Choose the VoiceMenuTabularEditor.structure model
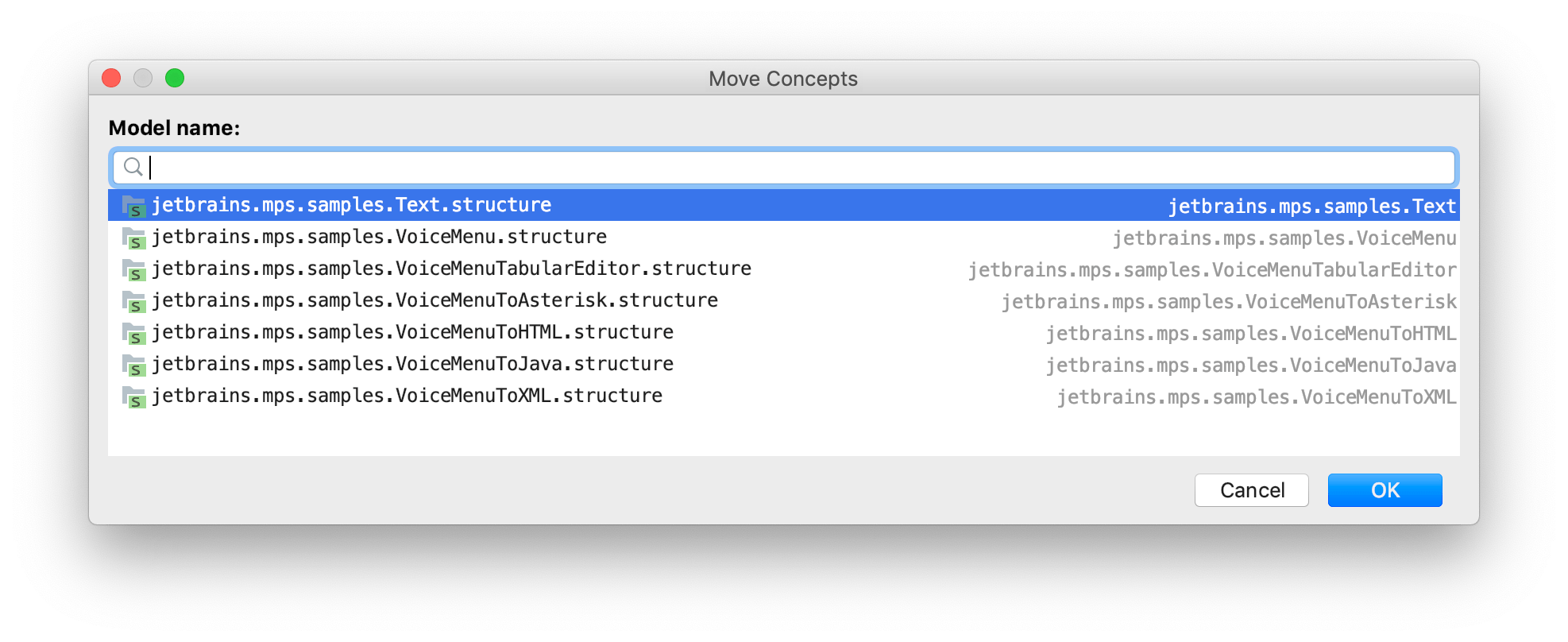The height and width of the screenshot is (642, 1568). click(x=453, y=269)
